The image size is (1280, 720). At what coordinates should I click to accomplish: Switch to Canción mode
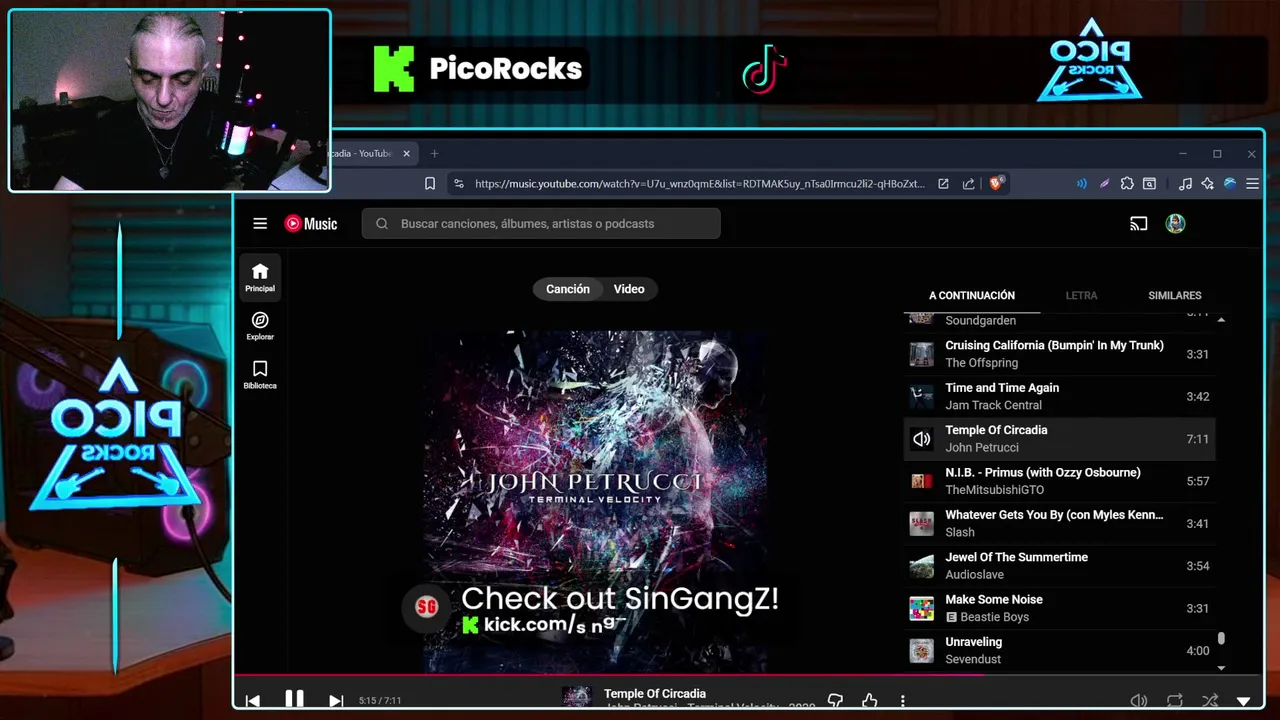(x=567, y=289)
